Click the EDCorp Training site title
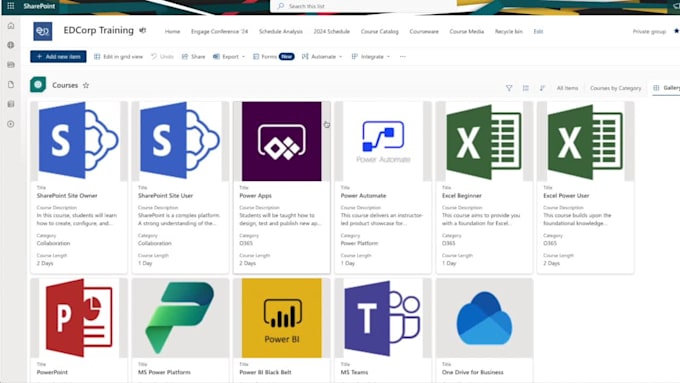Viewport: 680px width, 383px height. coord(98,30)
